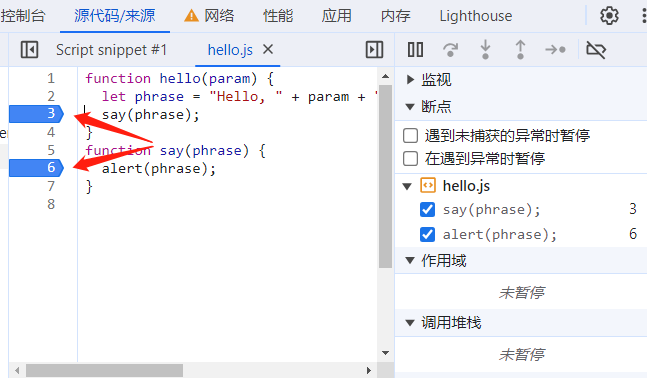Collapse the 调用堆栈 call stack section
The width and height of the screenshot is (647, 378).
tap(410, 322)
